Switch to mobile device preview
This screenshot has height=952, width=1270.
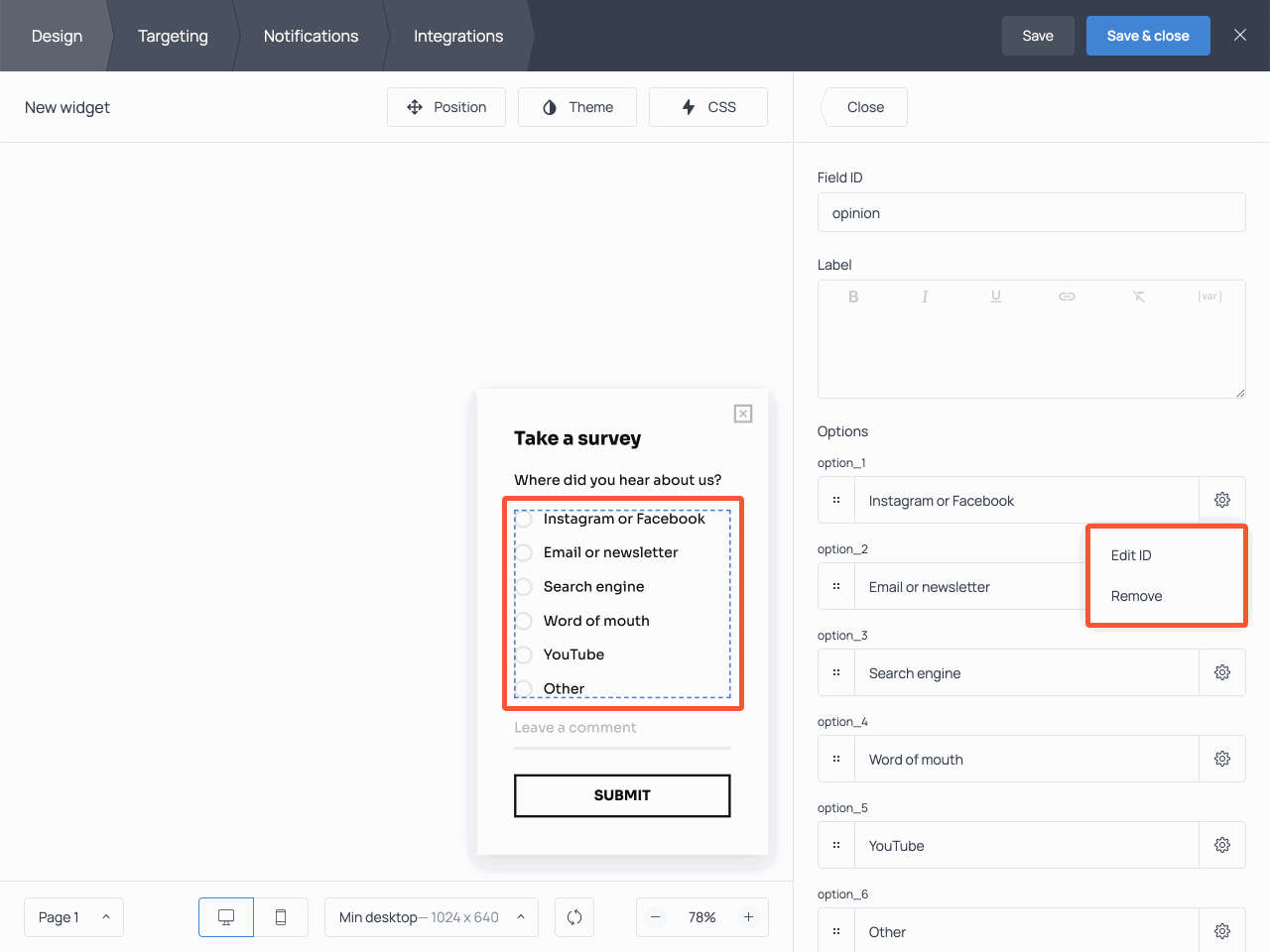(x=281, y=917)
